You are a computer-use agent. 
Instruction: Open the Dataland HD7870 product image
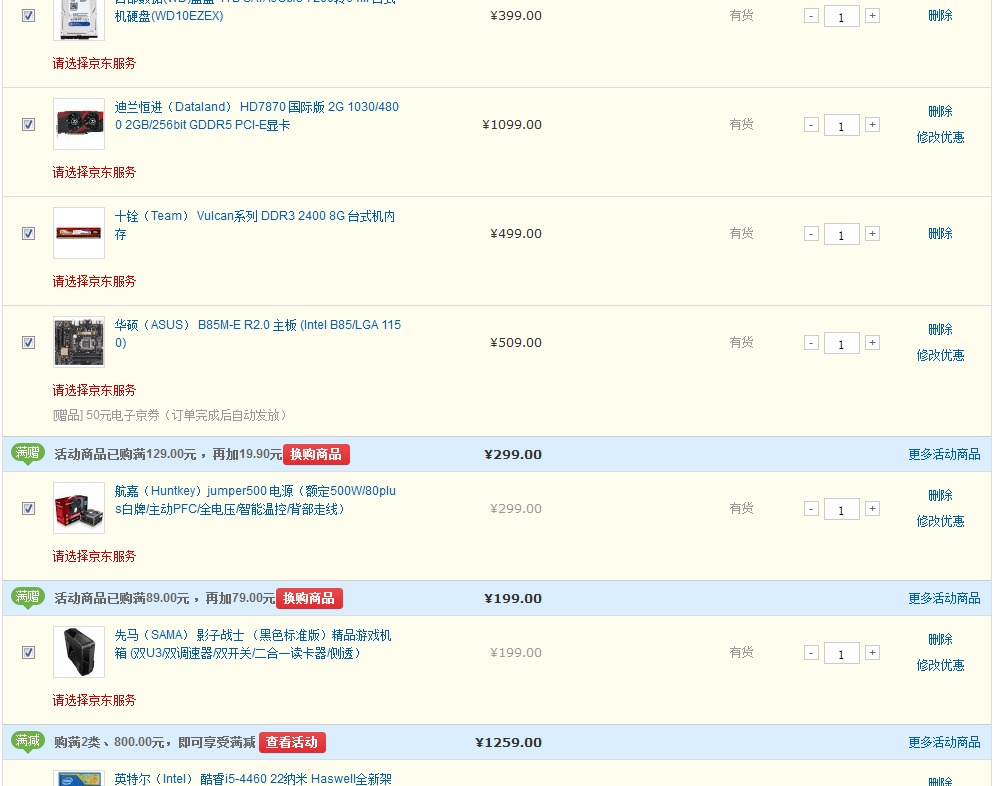(x=79, y=124)
